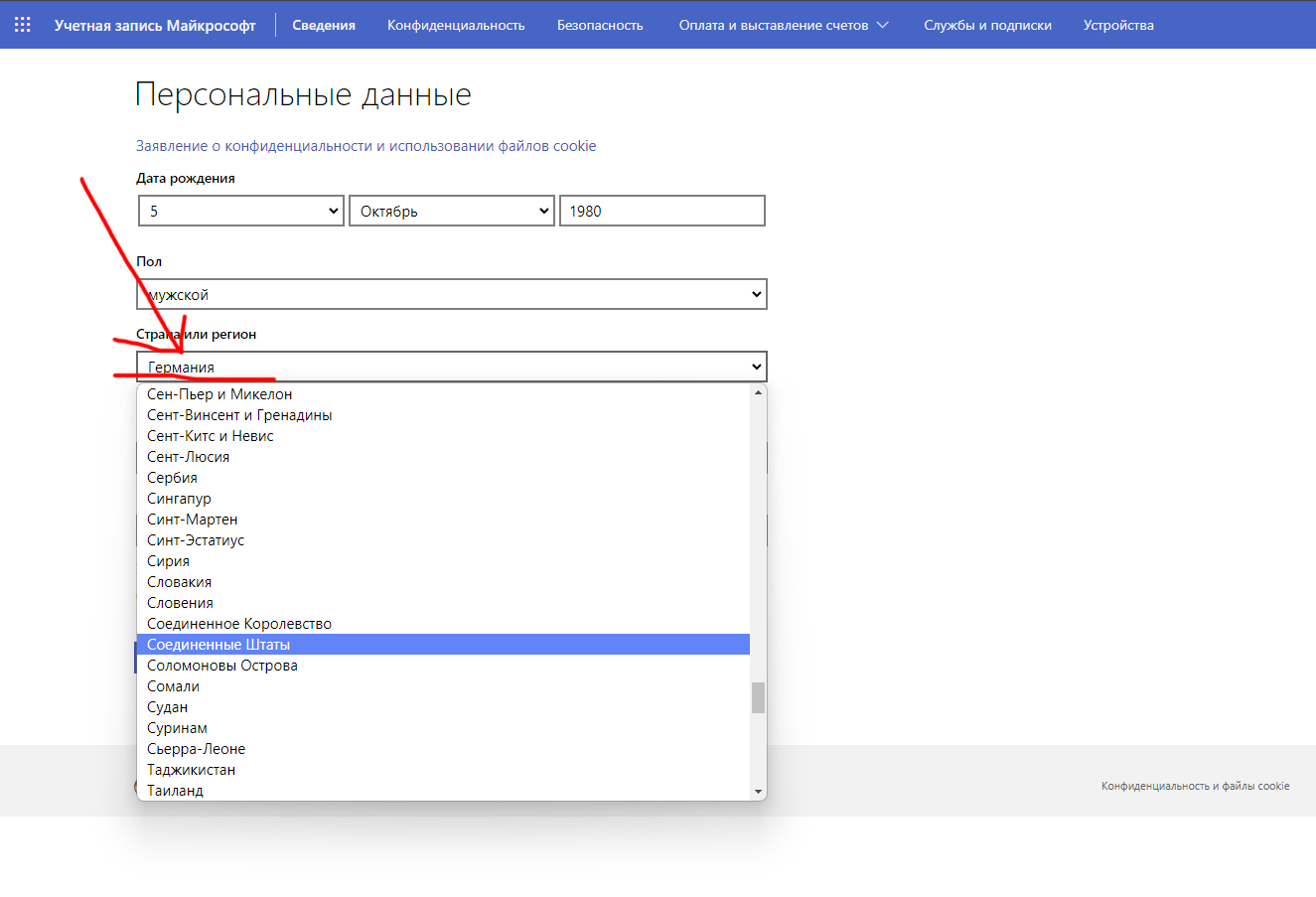The width and height of the screenshot is (1316, 897).
Task: Click the dropdown list scroll-down arrow
Action: point(759,792)
